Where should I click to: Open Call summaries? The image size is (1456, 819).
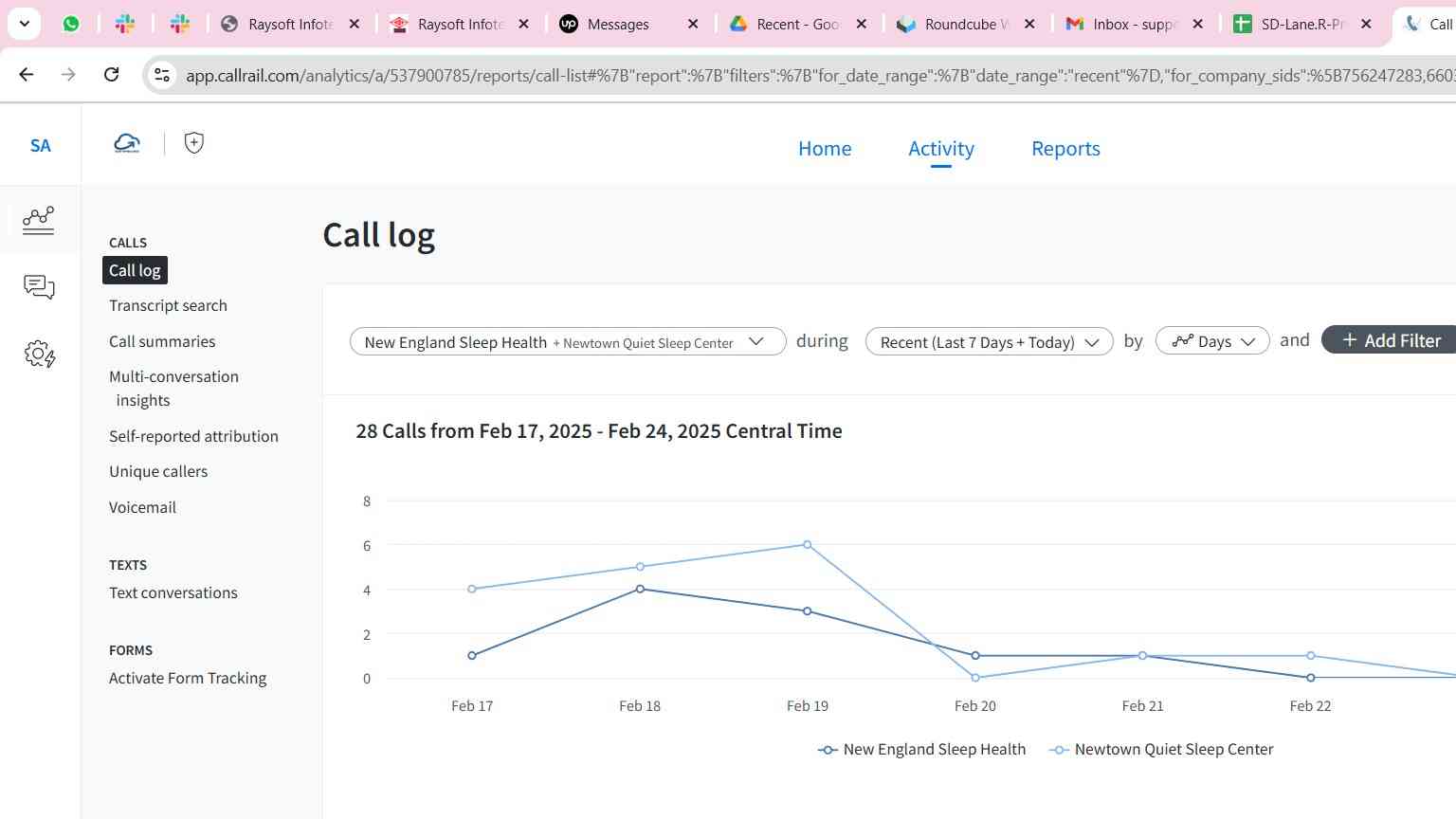162,341
